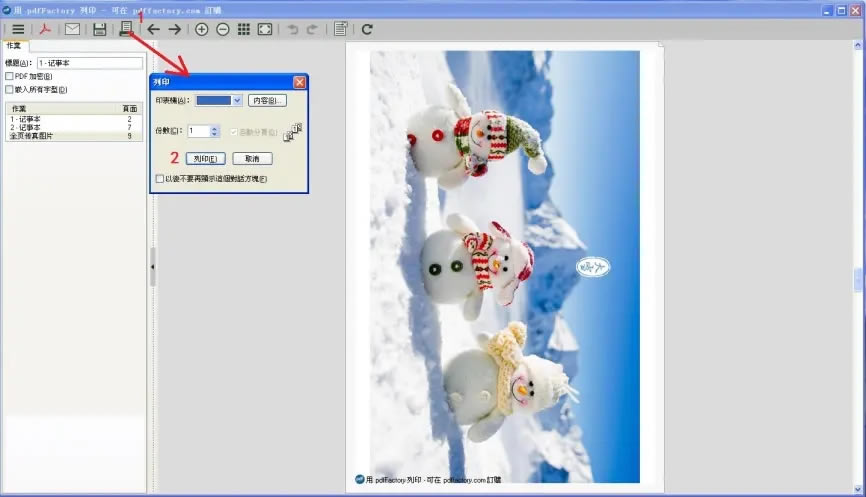Click the printer icon in toolbar
Screen dimensions: 866x497
click(126, 29)
